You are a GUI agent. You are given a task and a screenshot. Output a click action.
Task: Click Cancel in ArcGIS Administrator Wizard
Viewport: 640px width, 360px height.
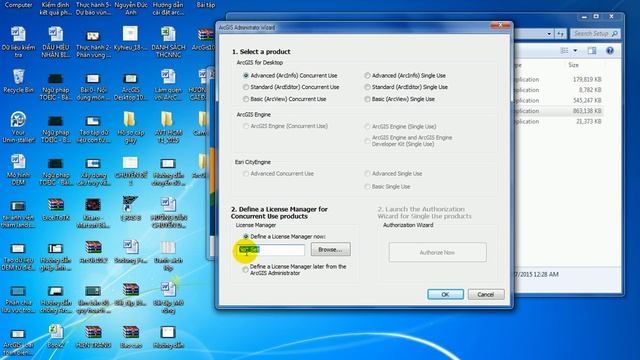[486, 294]
